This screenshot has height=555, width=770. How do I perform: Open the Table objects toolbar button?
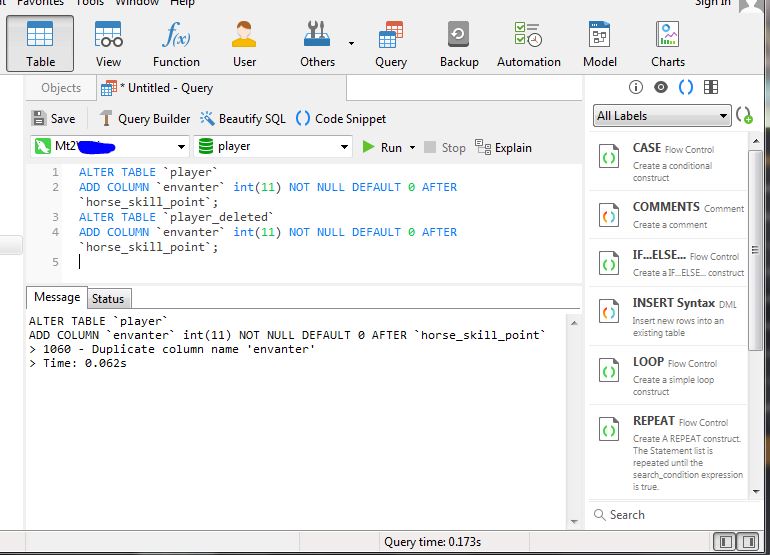click(x=40, y=43)
